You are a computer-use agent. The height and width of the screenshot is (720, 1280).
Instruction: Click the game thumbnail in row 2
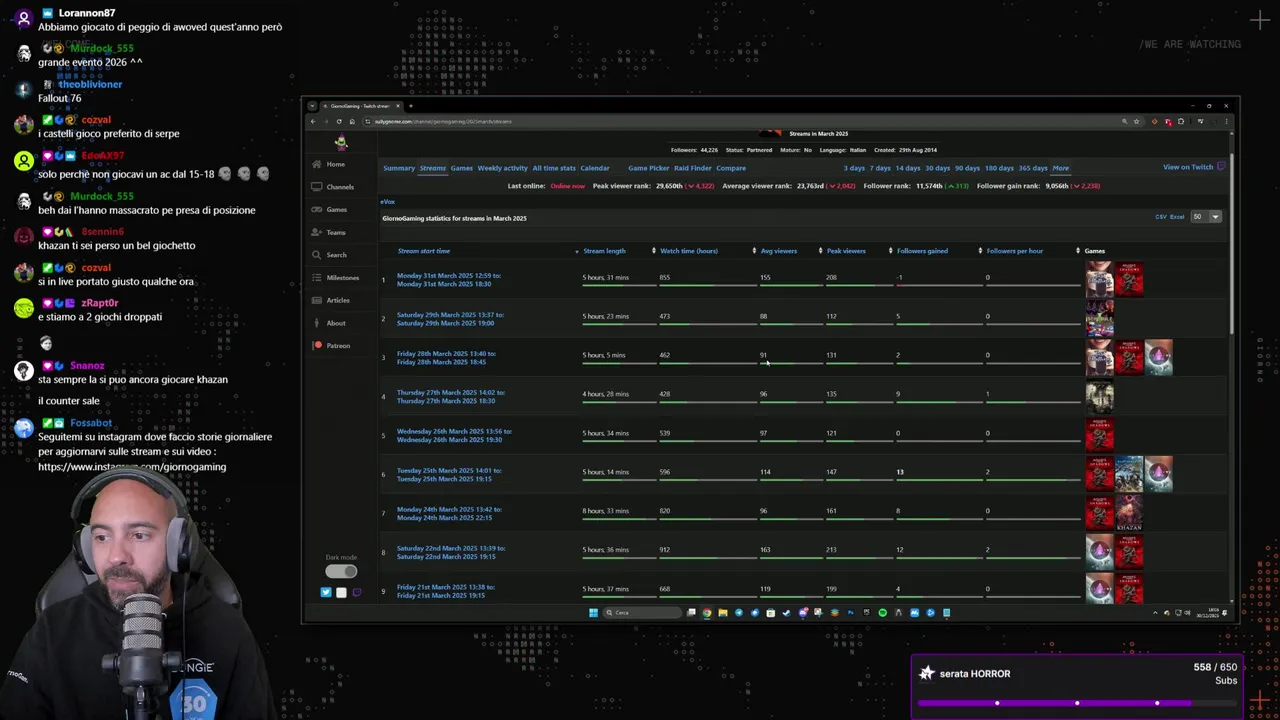[1099, 319]
